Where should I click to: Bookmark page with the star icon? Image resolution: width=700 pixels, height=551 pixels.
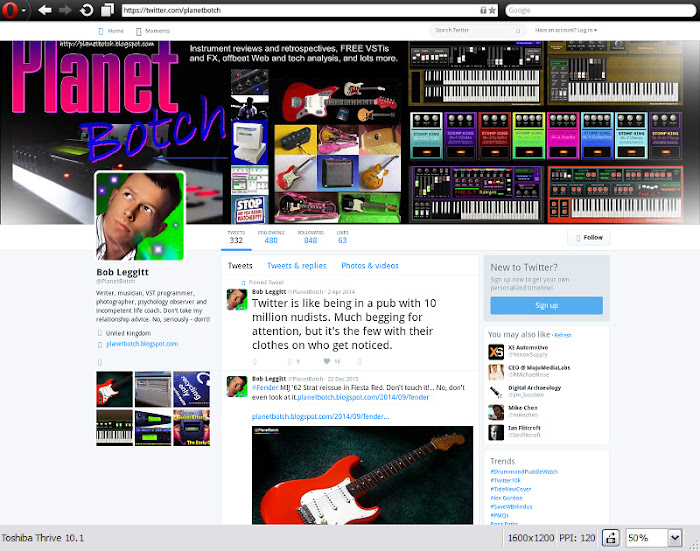492,10
